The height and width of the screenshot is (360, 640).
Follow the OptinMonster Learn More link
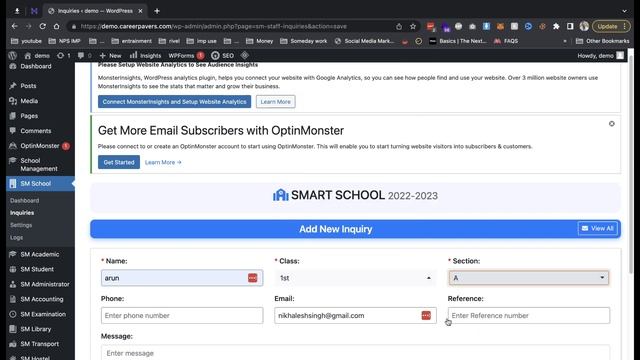pos(163,162)
